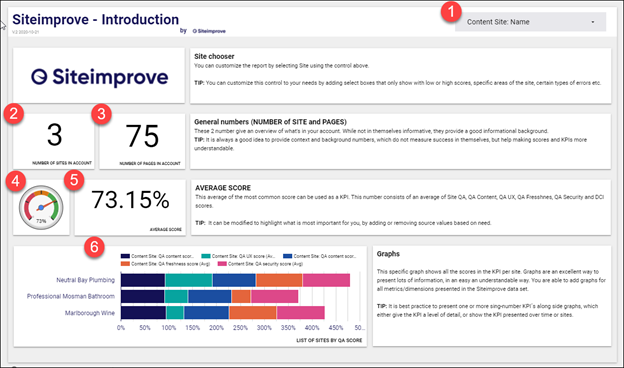
Task: Click the 250% x-axis tick label
Action: click(240, 328)
